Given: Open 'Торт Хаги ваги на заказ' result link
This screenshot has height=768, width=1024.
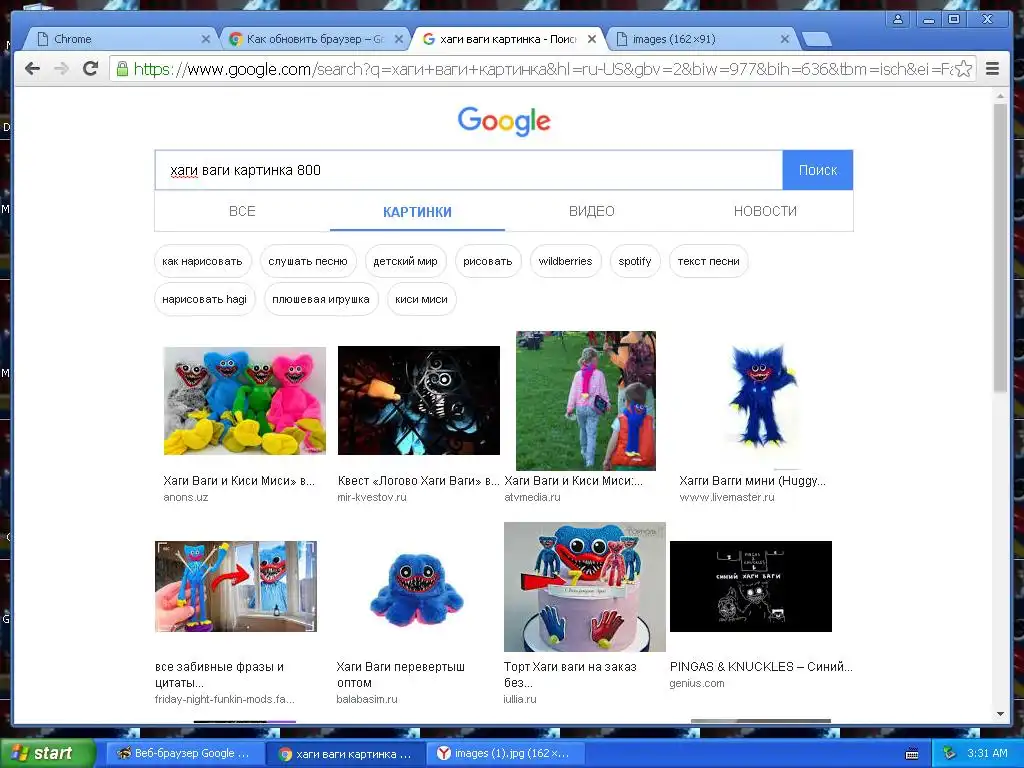Looking at the screenshot, I should coord(570,675).
